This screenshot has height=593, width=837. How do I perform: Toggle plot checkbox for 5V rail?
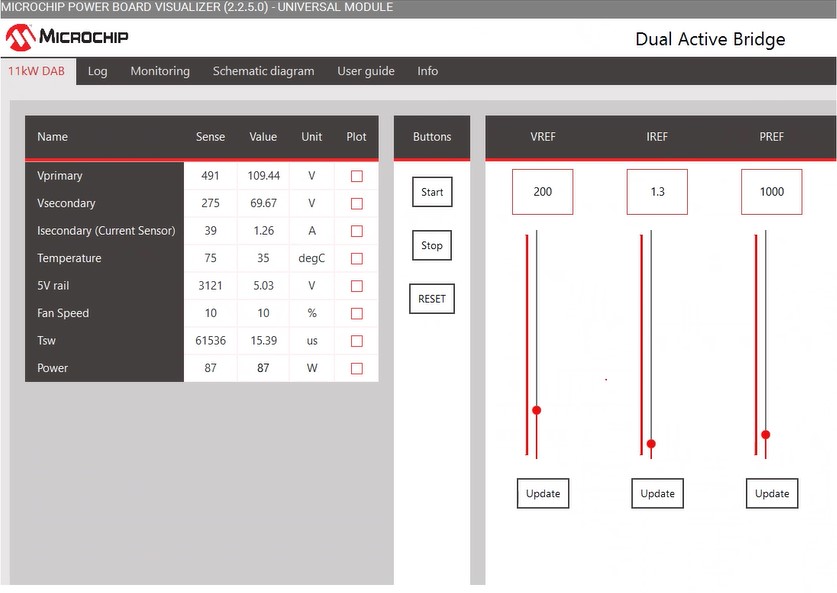point(357,286)
